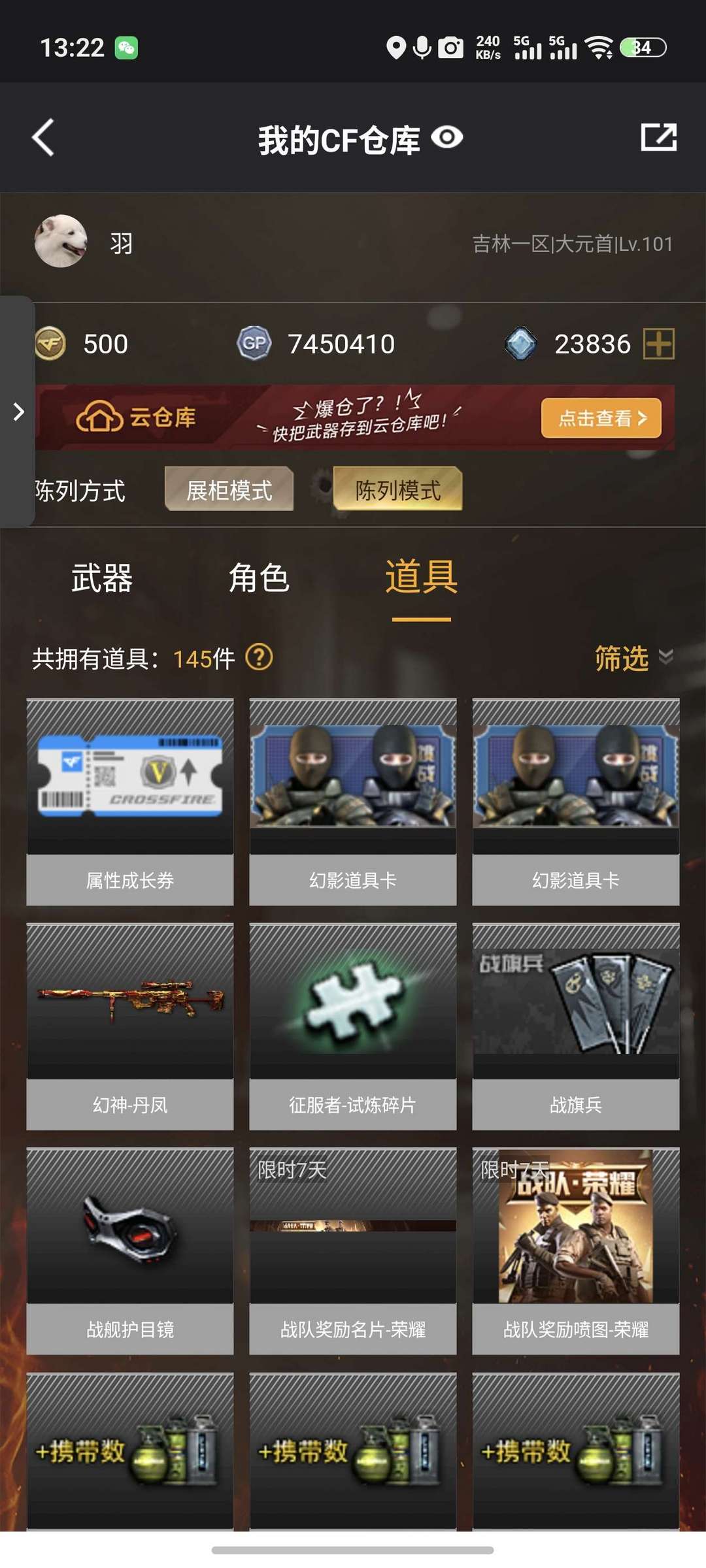Switch to the 武器 tab
This screenshot has width=706, height=1568.
pos(102,578)
